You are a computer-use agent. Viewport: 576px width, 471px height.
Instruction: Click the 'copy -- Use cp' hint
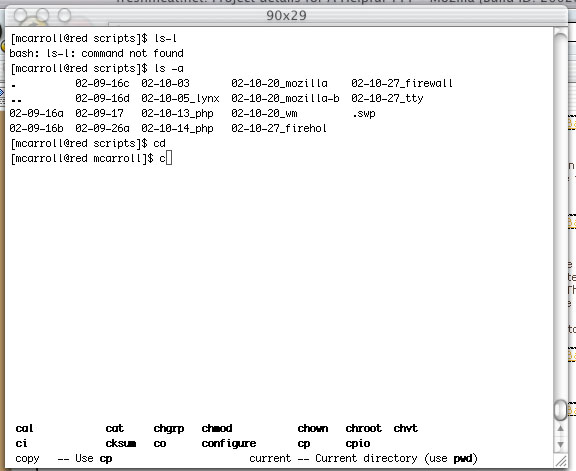click(64, 459)
